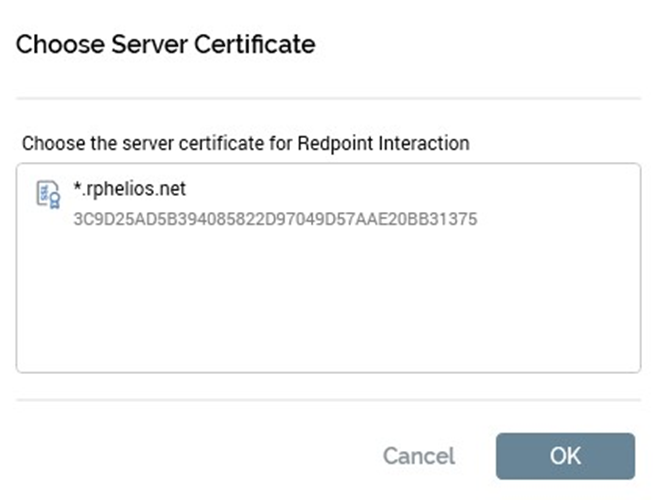Cancel the Choose Server Certificate dialog

(x=418, y=456)
